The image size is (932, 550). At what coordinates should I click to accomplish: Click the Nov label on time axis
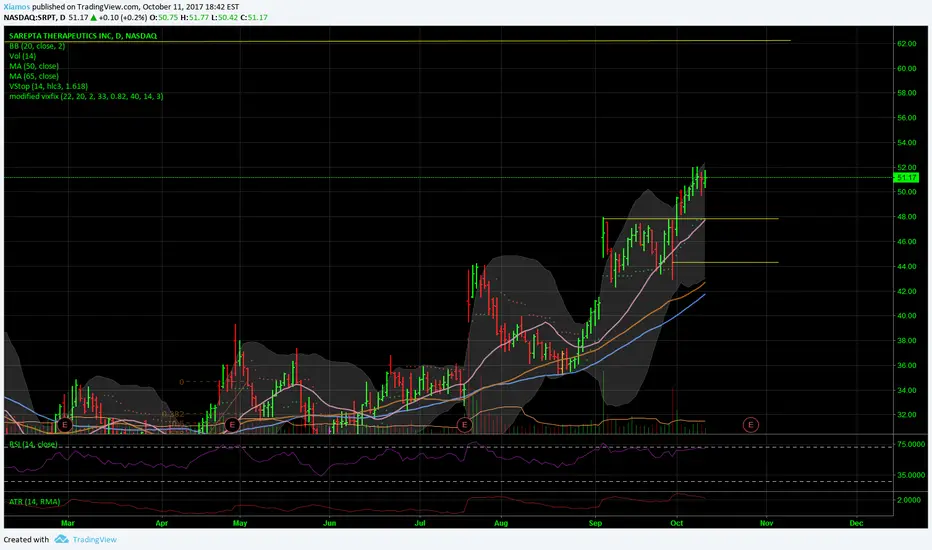(x=766, y=523)
